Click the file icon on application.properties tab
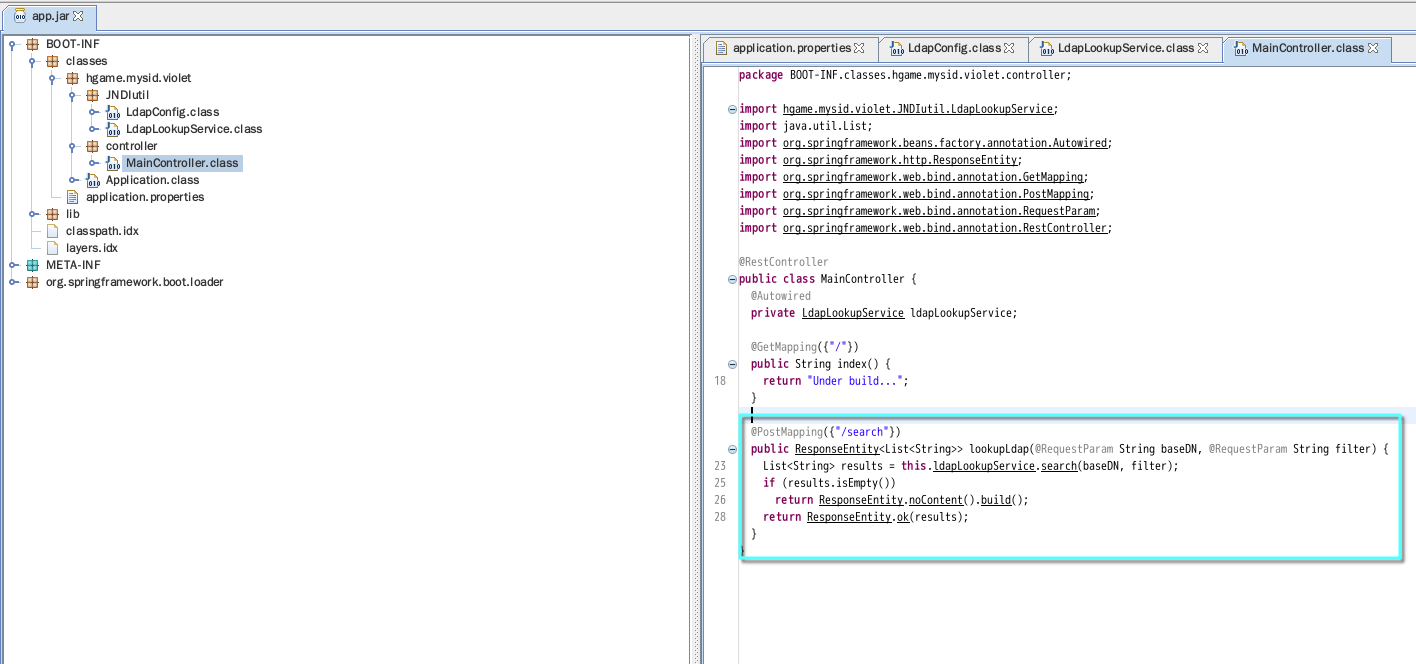 point(722,48)
